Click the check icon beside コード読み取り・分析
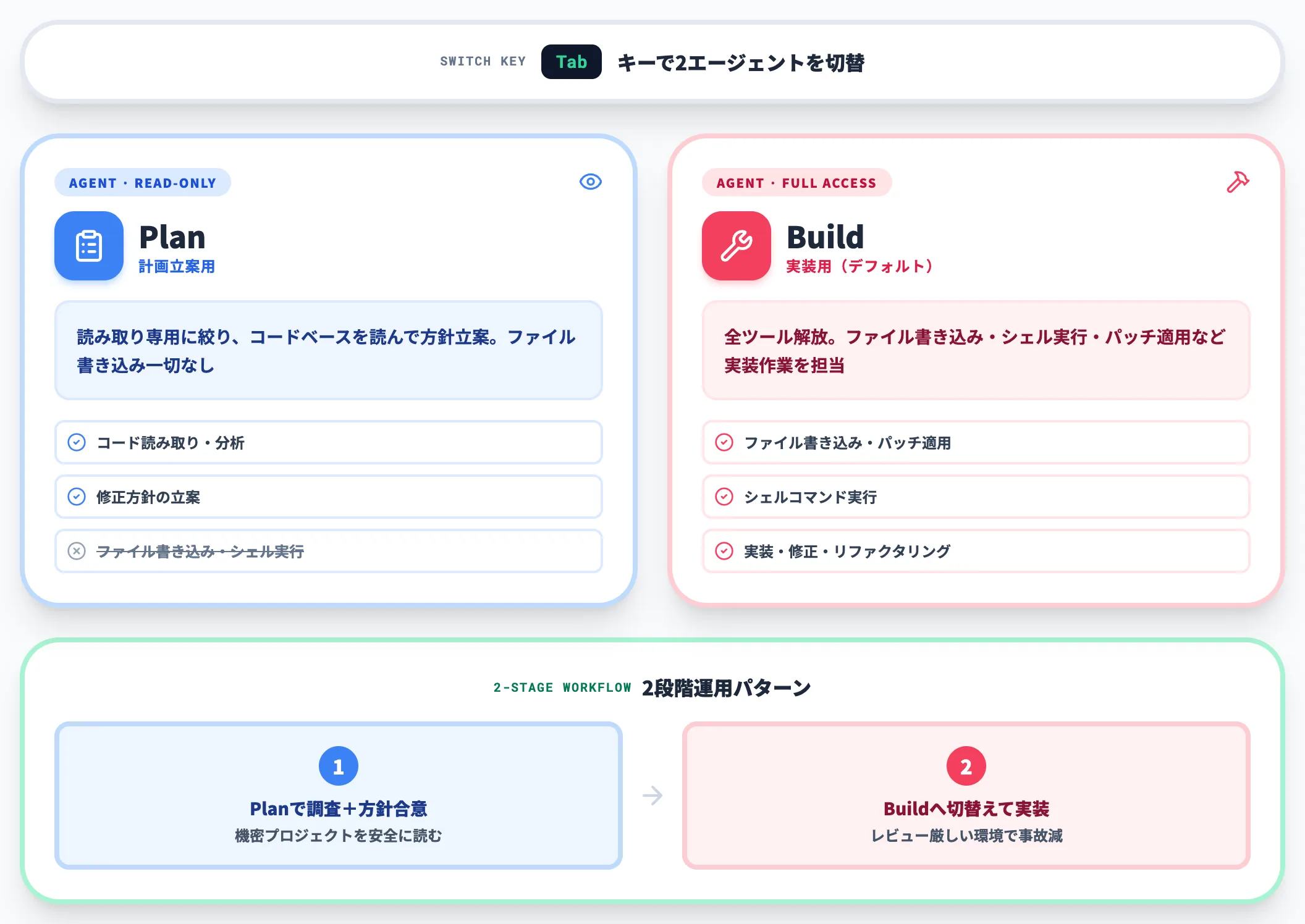Viewport: 1305px width, 924px height. 77,442
